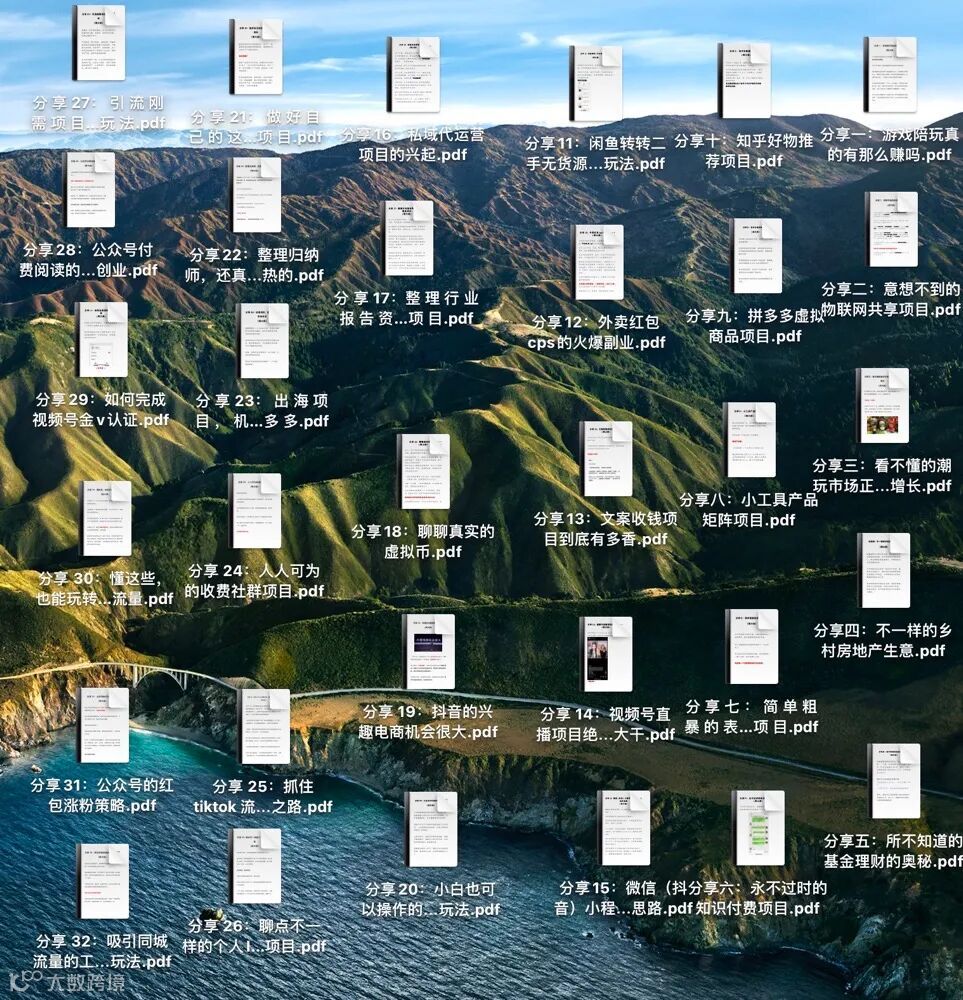Screen dimensions: 963x1000
Task: Click the file name 分享二：意想不到的物联网共享项目.pdf
Action: click(891, 299)
